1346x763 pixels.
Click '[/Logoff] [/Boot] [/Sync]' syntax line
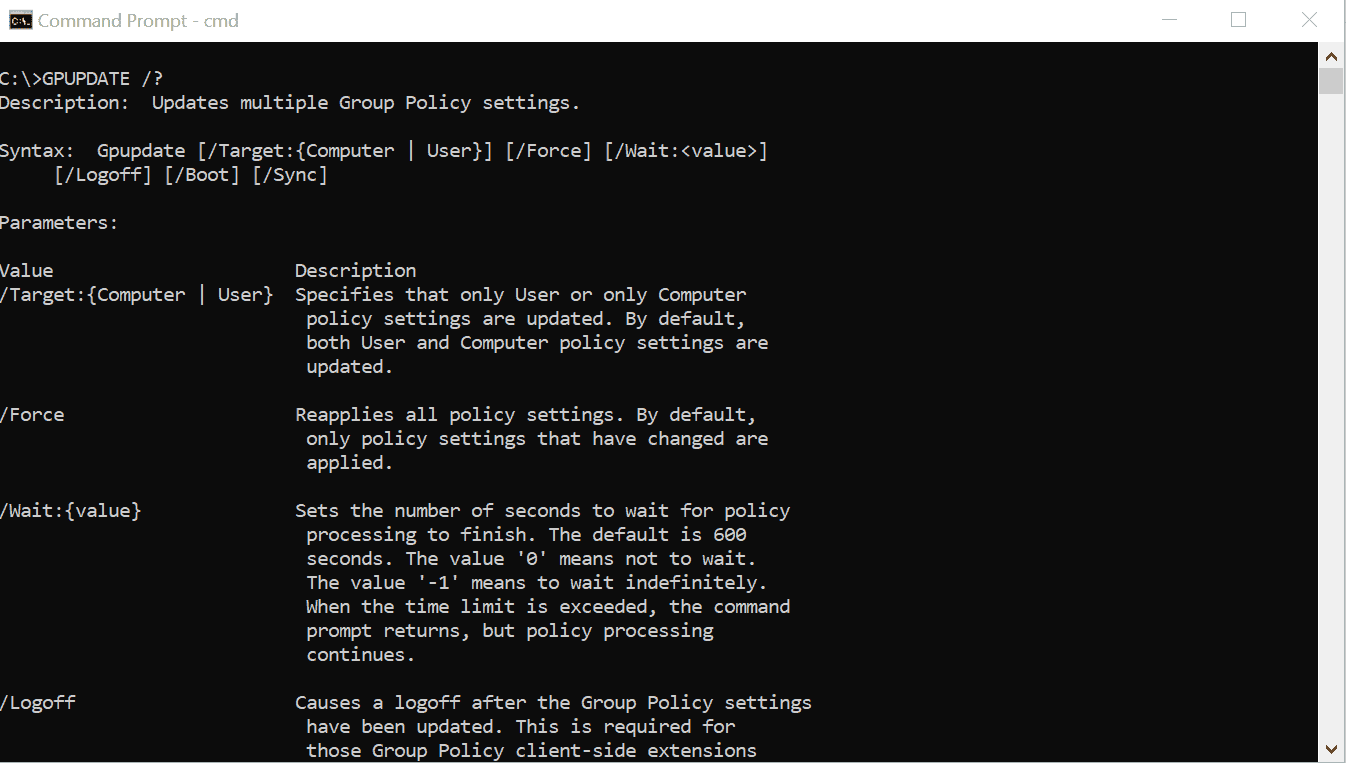coord(191,175)
